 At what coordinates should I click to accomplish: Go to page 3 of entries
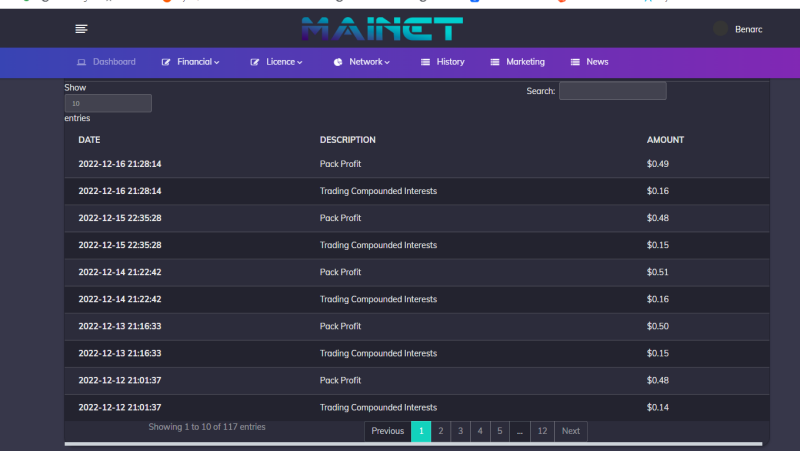[460, 431]
